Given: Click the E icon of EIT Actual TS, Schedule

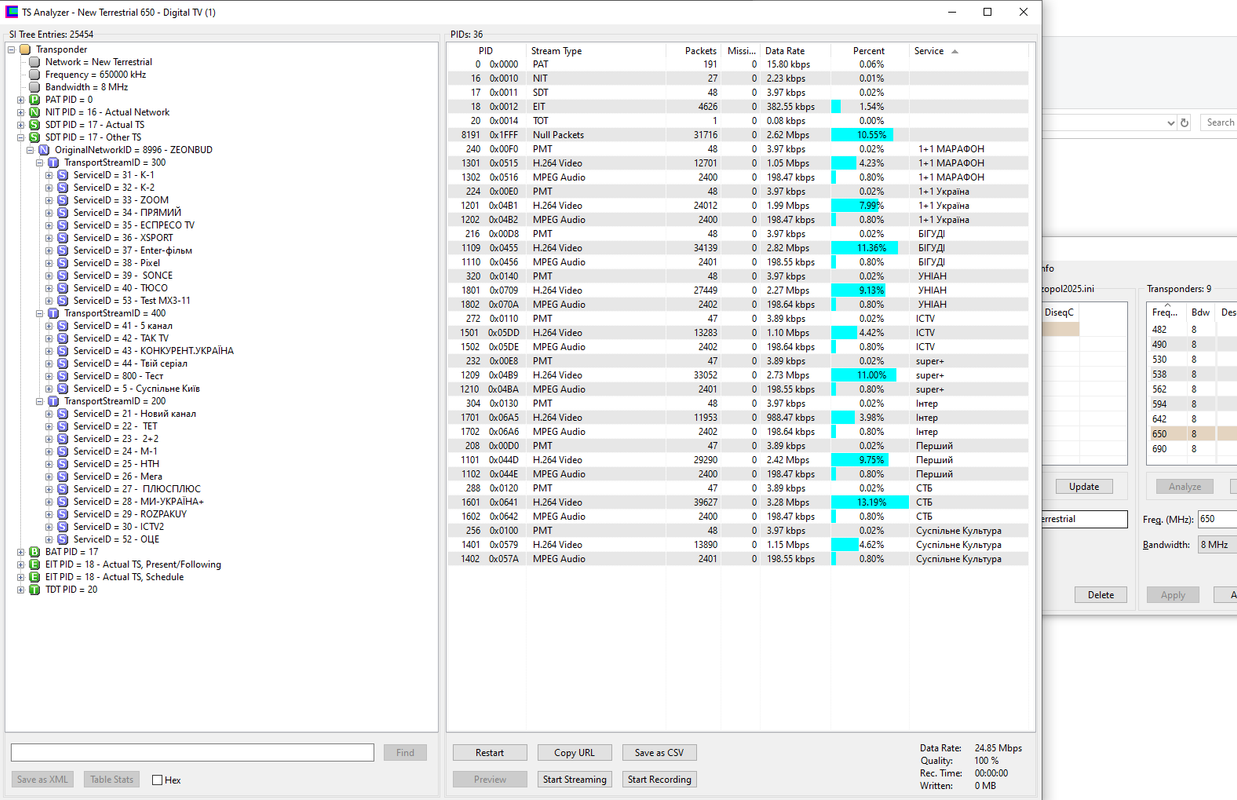Looking at the screenshot, I should (x=34, y=577).
